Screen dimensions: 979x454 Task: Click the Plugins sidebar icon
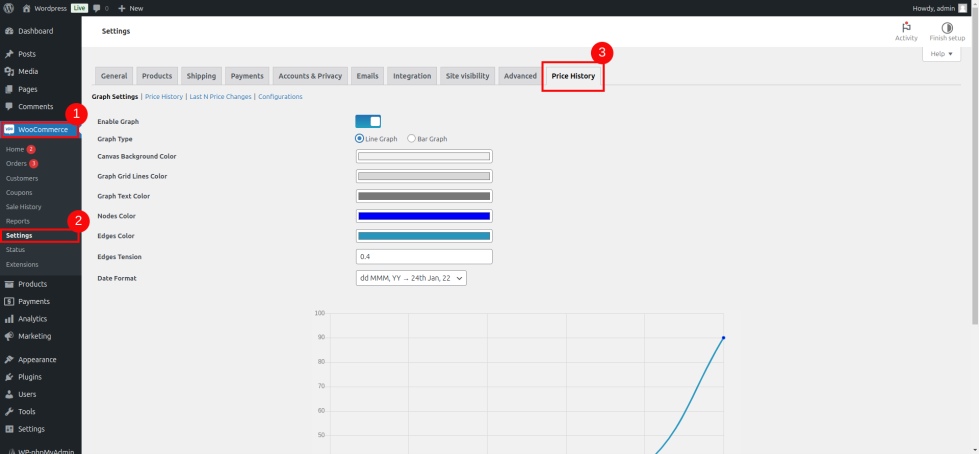coord(9,377)
